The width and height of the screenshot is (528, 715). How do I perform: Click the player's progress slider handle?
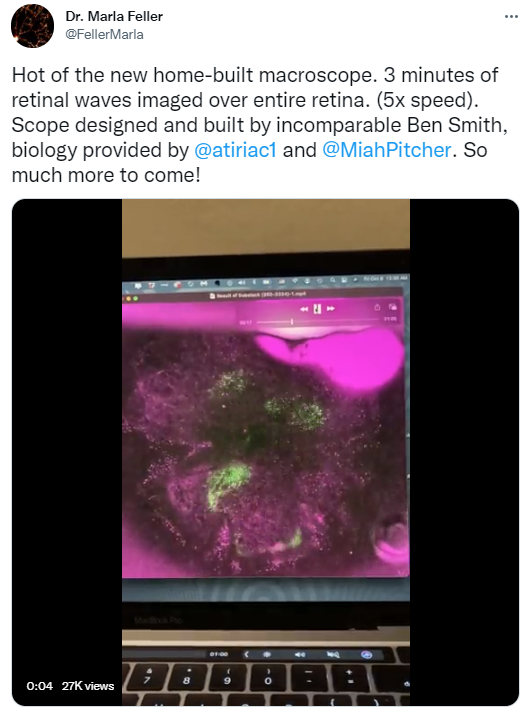[x=292, y=321]
